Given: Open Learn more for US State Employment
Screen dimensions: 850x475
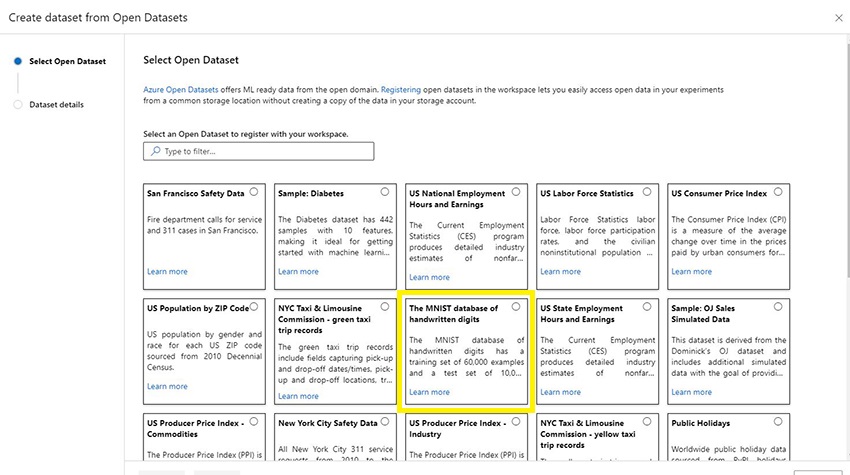Looking at the screenshot, I should (561, 392).
